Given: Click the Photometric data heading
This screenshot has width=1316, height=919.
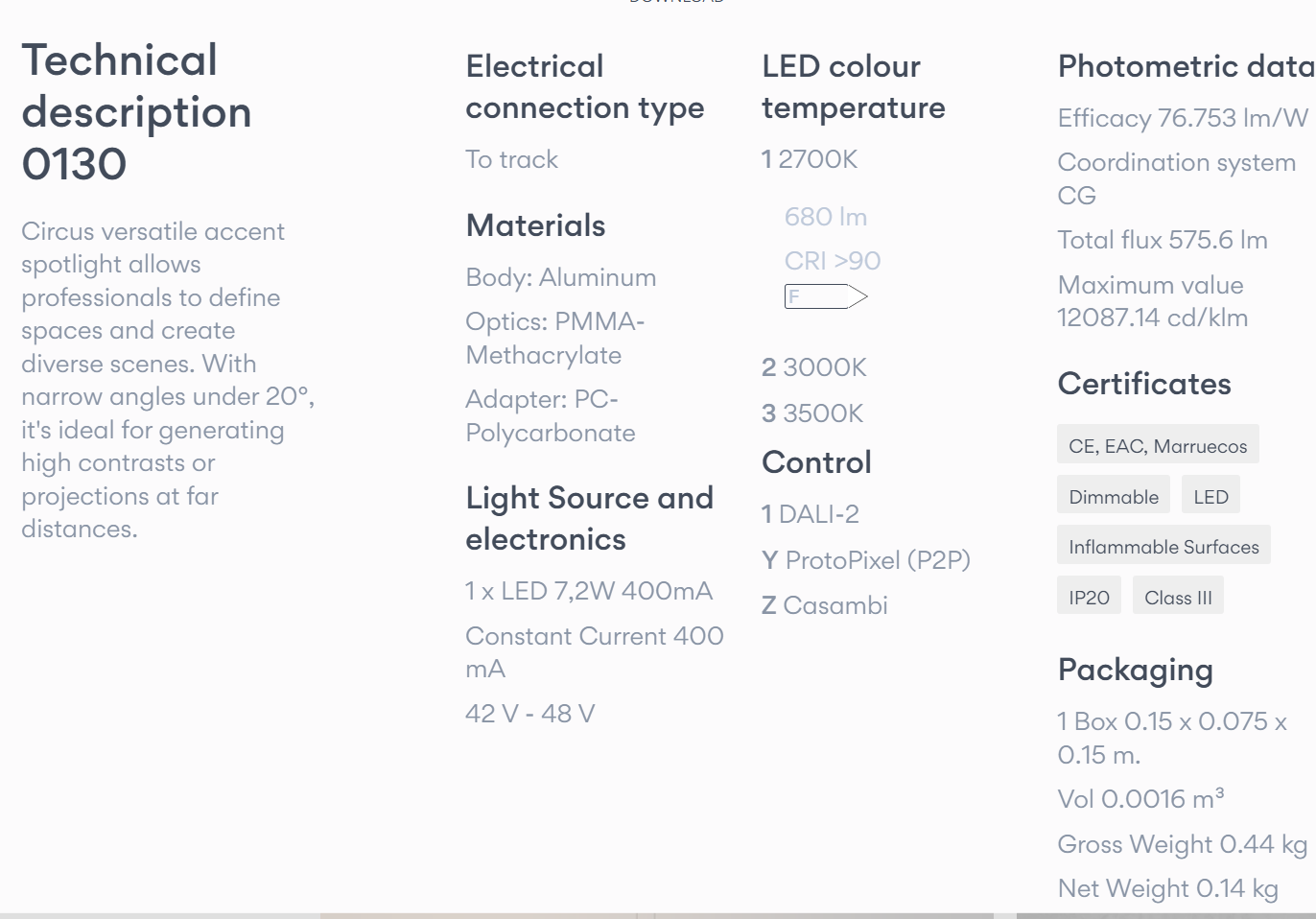Looking at the screenshot, I should [1186, 66].
